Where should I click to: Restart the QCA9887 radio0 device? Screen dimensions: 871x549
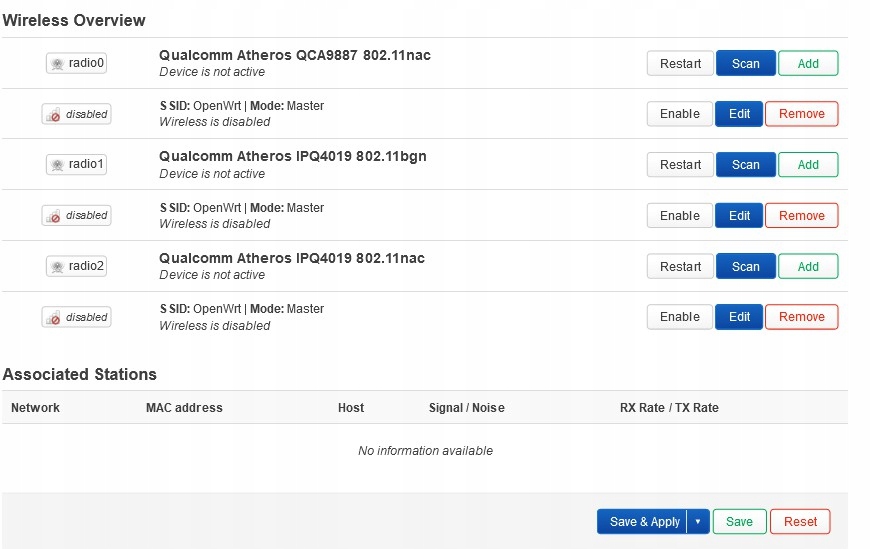pyautogui.click(x=681, y=63)
